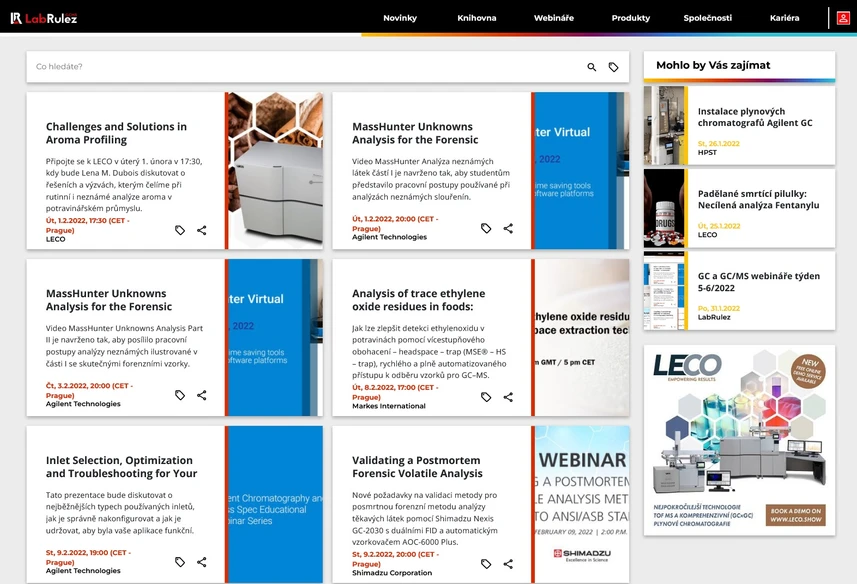The image size is (857, 584).
Task: Click the LECO instrument image on Aroma card
Action: pos(275,170)
